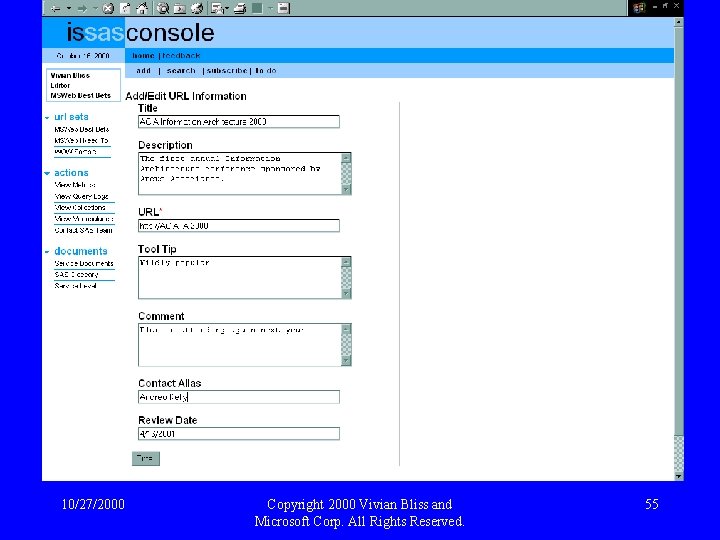Click the page scrollbar down arrow
The image size is (720, 540).
pos(678,477)
